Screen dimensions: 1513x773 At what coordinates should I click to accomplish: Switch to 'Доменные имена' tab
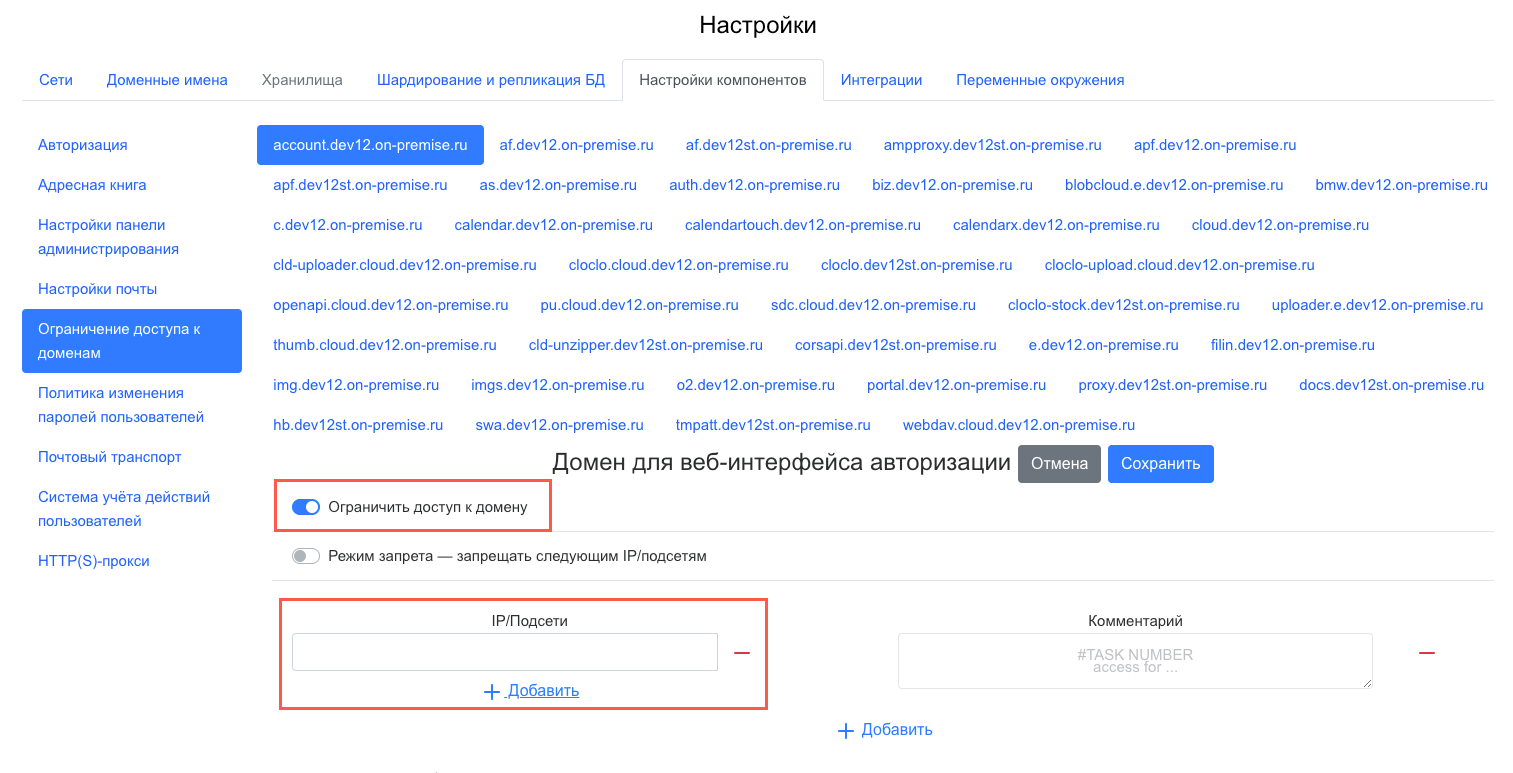(167, 80)
